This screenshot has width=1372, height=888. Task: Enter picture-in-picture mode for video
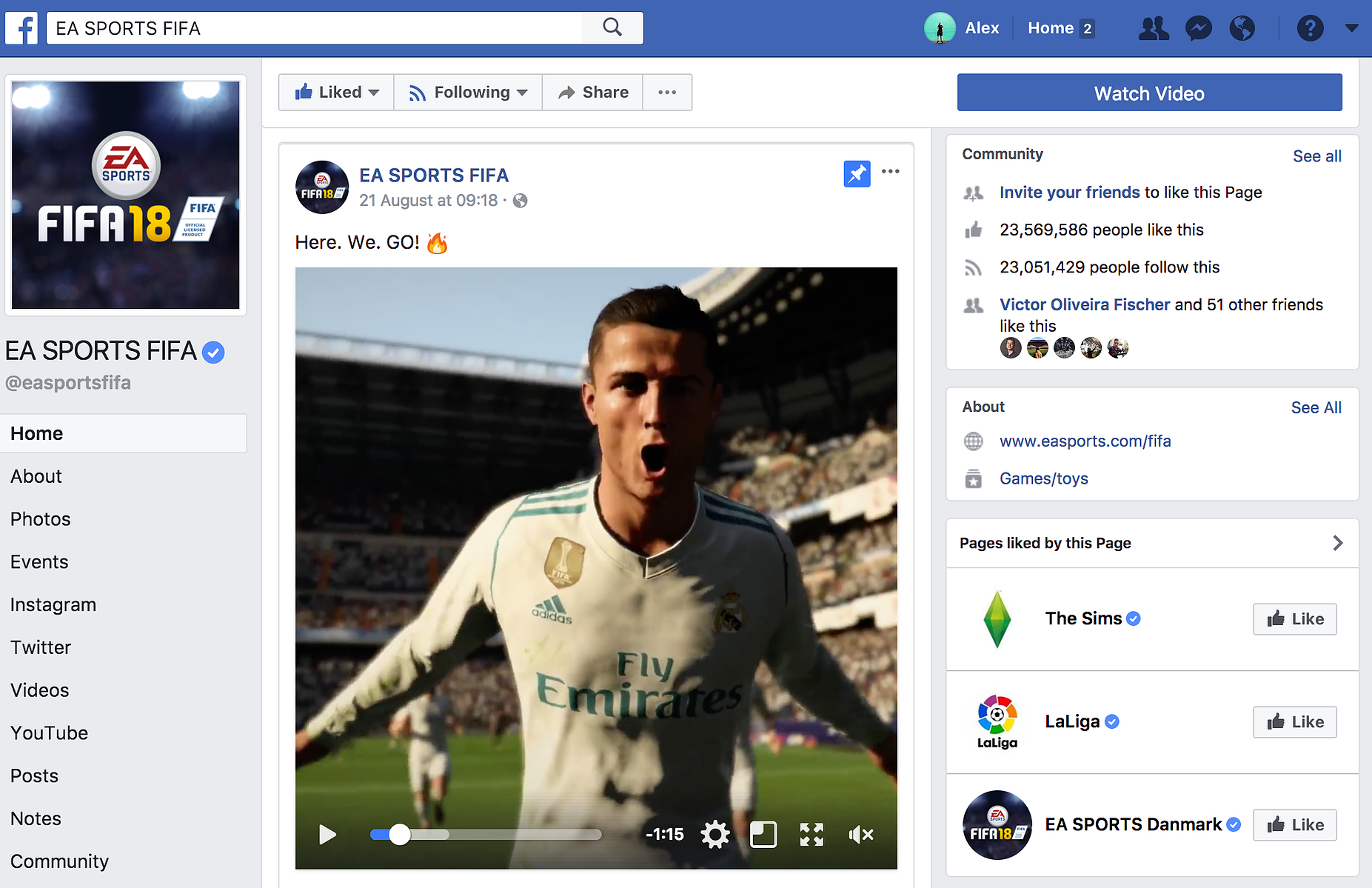(x=763, y=835)
